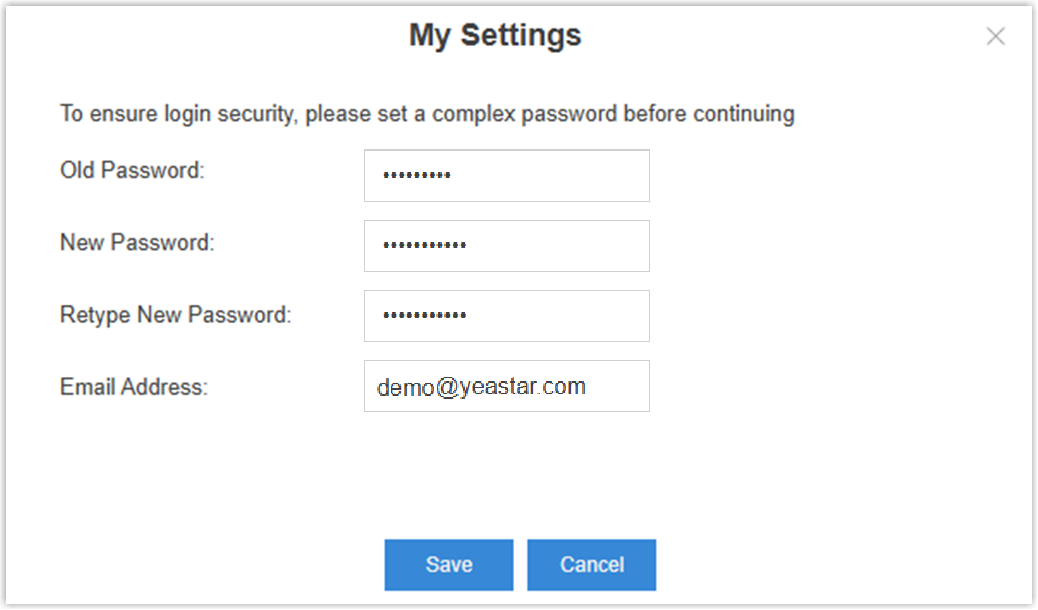Select the Retype New Password field
Viewport: 1038px width, 610px height.
(x=506, y=316)
